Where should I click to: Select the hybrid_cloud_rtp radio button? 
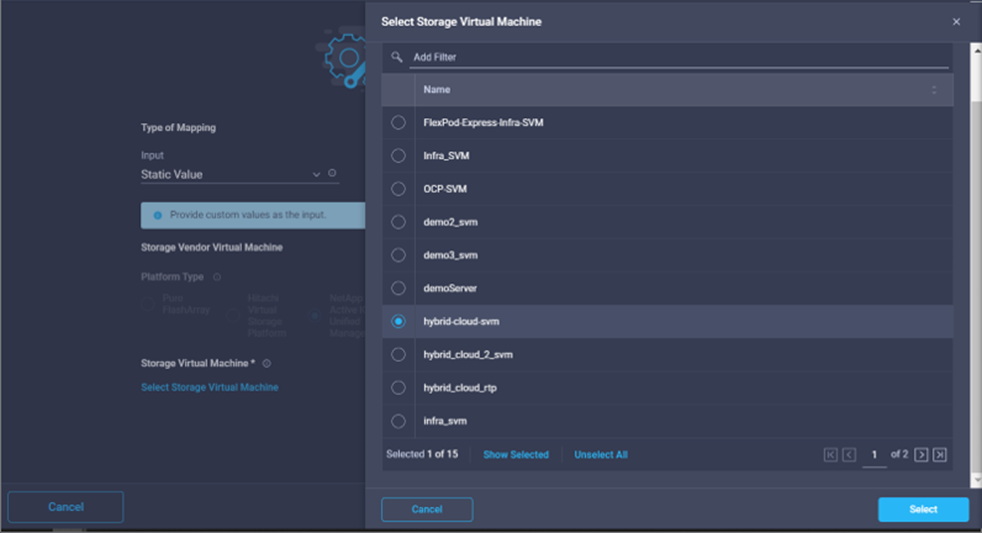(398, 388)
